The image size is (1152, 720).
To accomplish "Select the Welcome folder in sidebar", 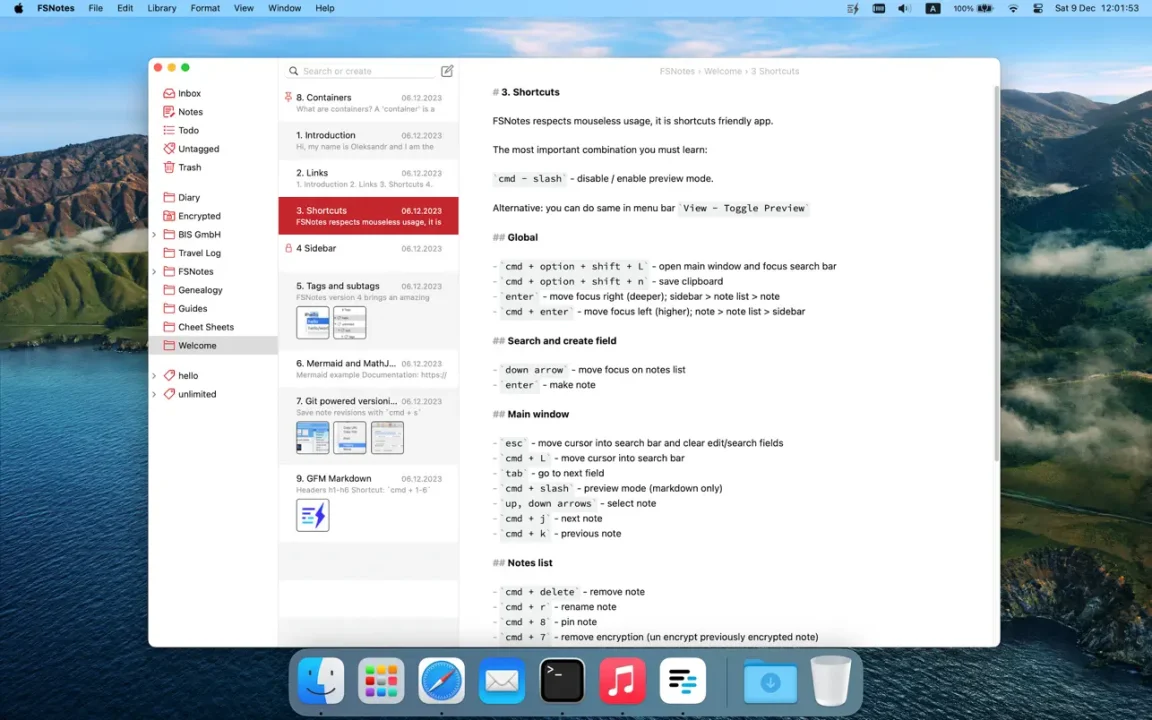I will [213, 345].
